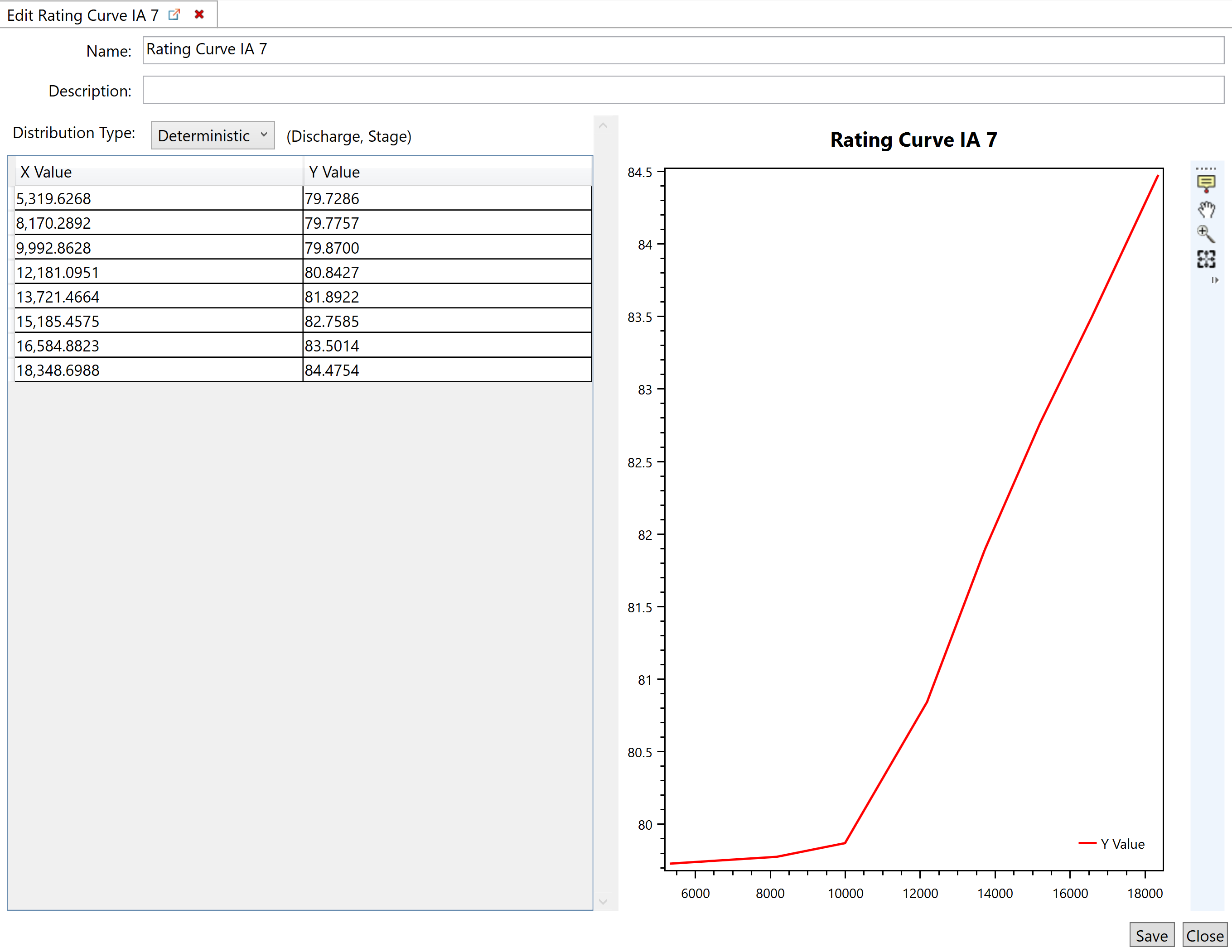The image size is (1232, 952).
Task: Select the X cell 16,584.8823
Action: point(159,345)
